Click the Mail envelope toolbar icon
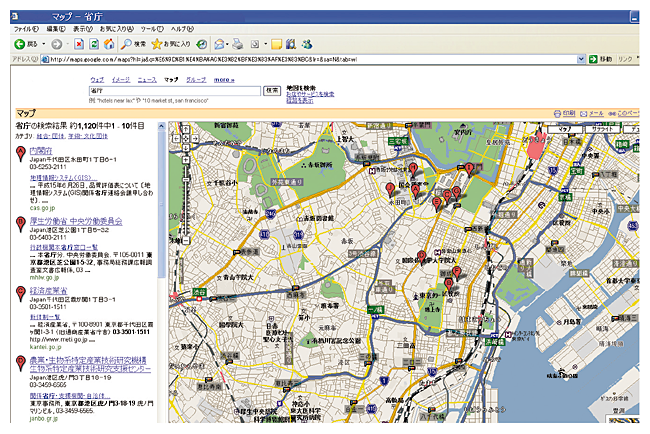Image resolution: width=650 pixels, height=434 pixels. point(219,44)
